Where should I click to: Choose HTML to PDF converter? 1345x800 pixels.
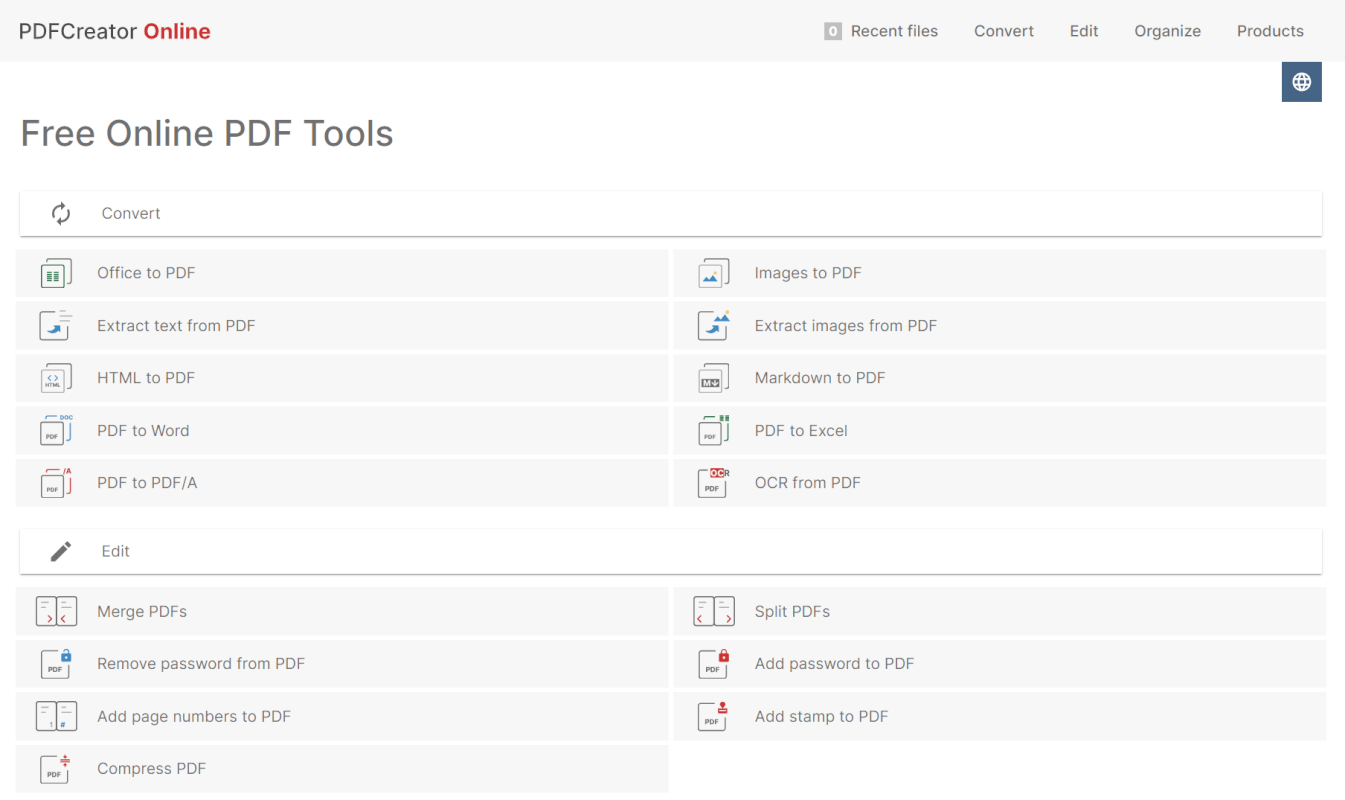click(x=342, y=378)
